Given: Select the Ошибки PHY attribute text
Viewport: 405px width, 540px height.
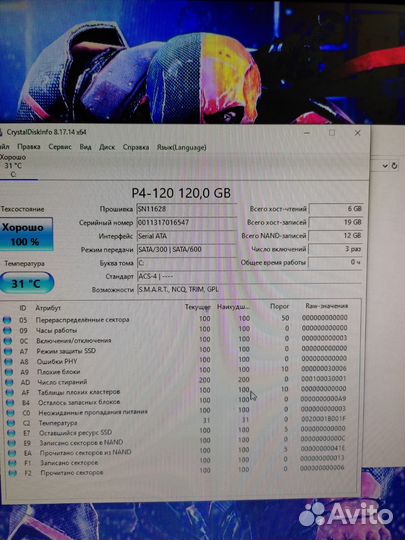Looking at the screenshot, I should click(x=57, y=362).
